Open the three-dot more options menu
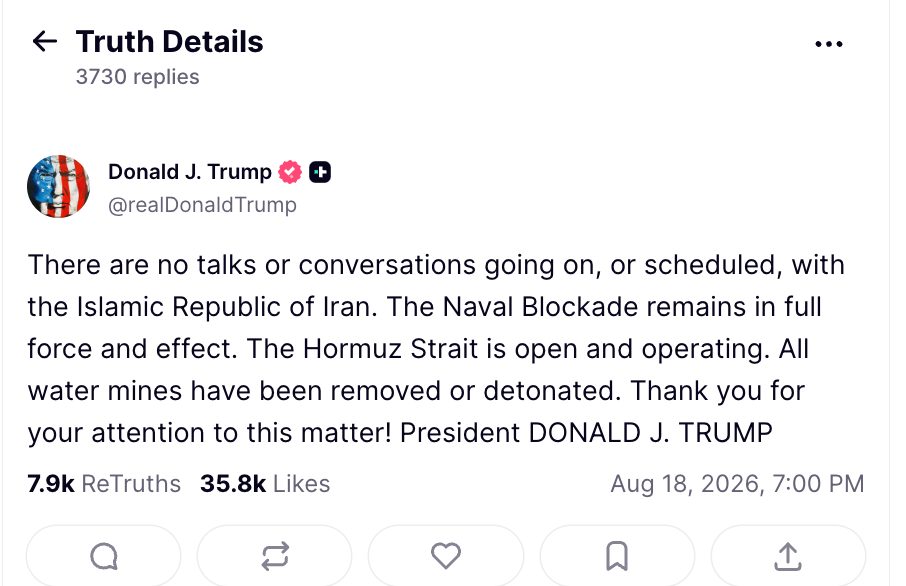906x586 pixels. click(x=829, y=44)
